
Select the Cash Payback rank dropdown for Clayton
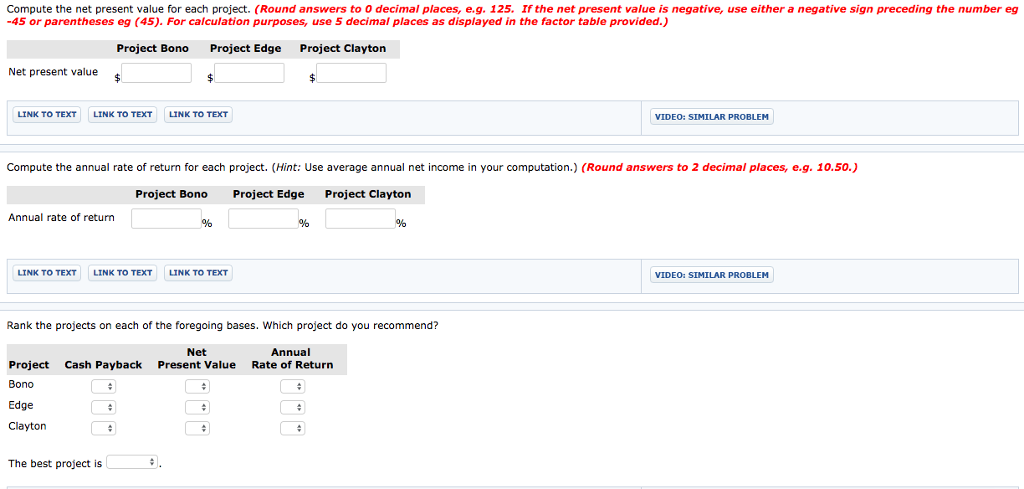[104, 428]
